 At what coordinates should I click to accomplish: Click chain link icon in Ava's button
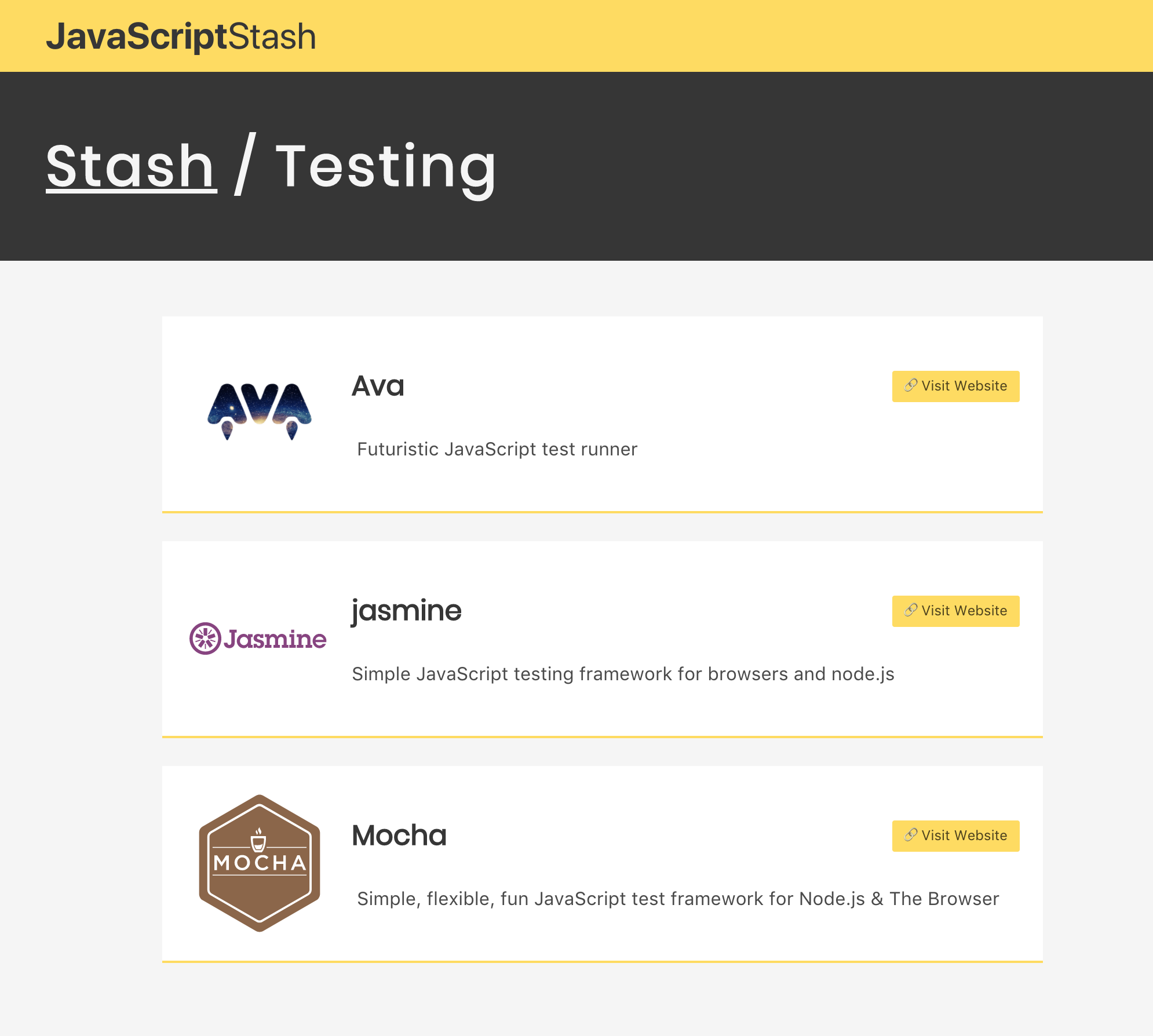pos(911,386)
